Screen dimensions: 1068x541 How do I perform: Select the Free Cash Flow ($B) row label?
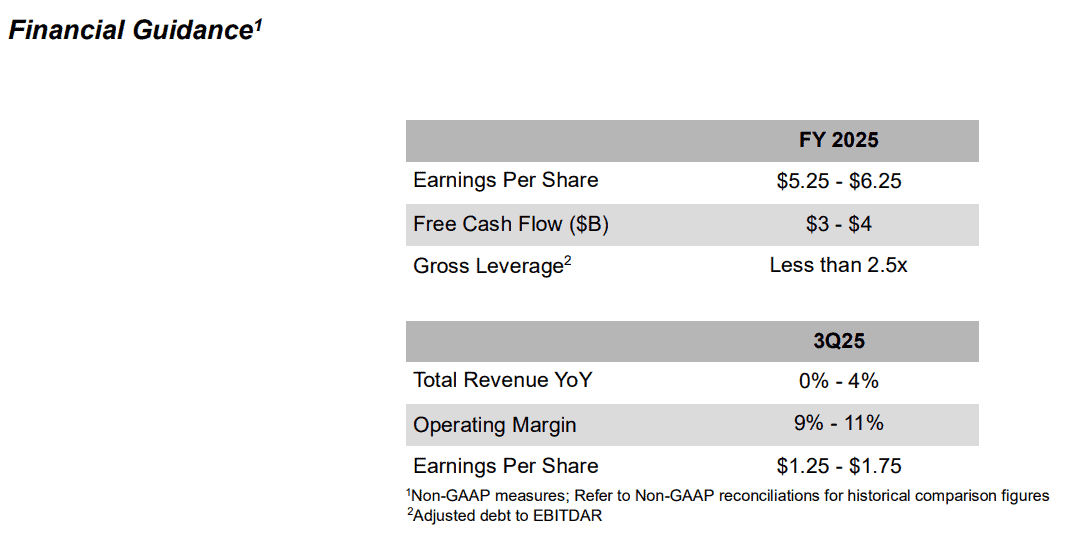tap(511, 224)
